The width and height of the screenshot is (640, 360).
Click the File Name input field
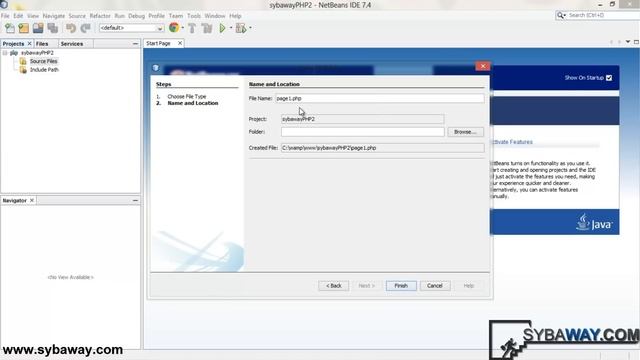pos(380,98)
